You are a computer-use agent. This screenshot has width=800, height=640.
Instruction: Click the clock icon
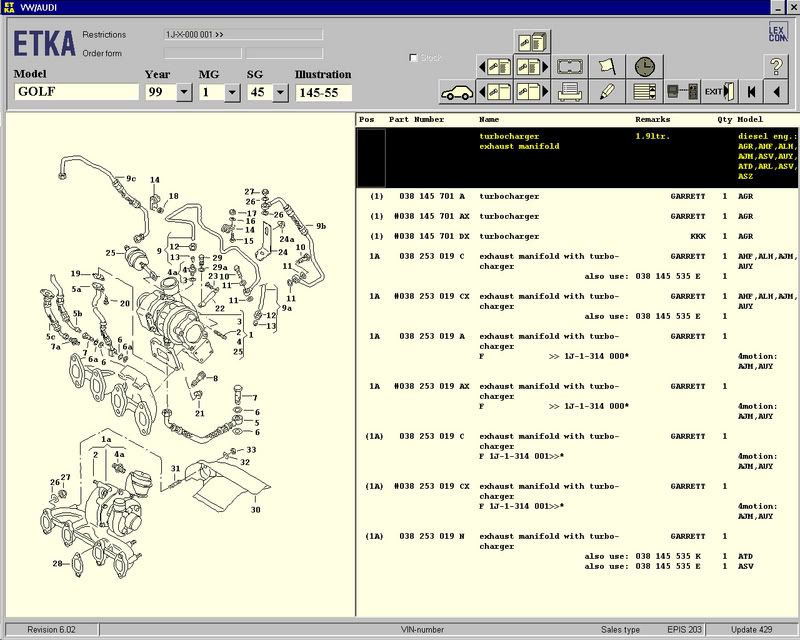[645, 66]
